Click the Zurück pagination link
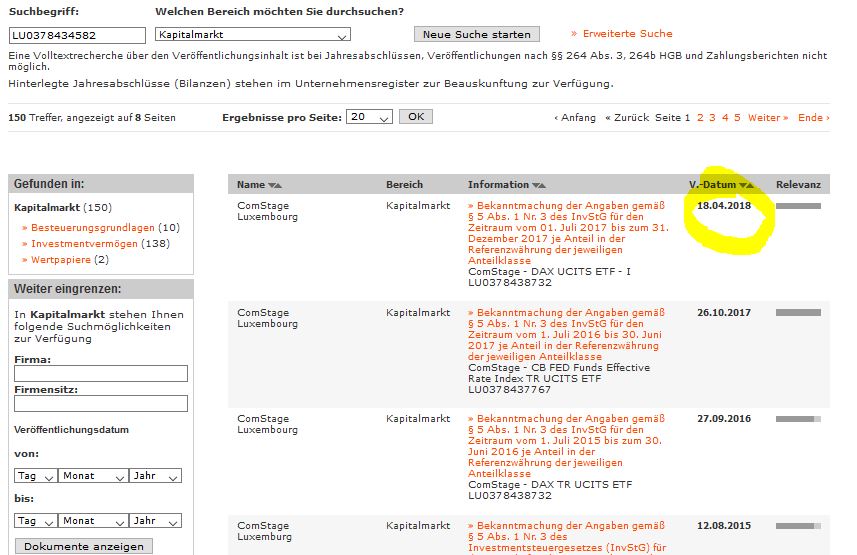857x555 pixels. [x=627, y=118]
